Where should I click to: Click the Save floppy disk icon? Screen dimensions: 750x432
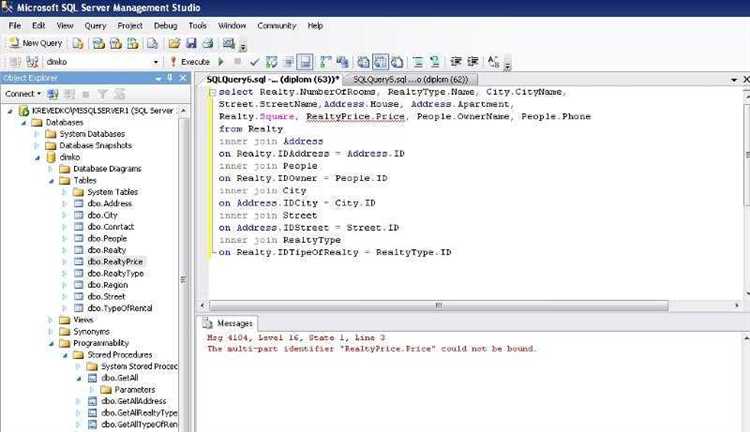[190, 43]
